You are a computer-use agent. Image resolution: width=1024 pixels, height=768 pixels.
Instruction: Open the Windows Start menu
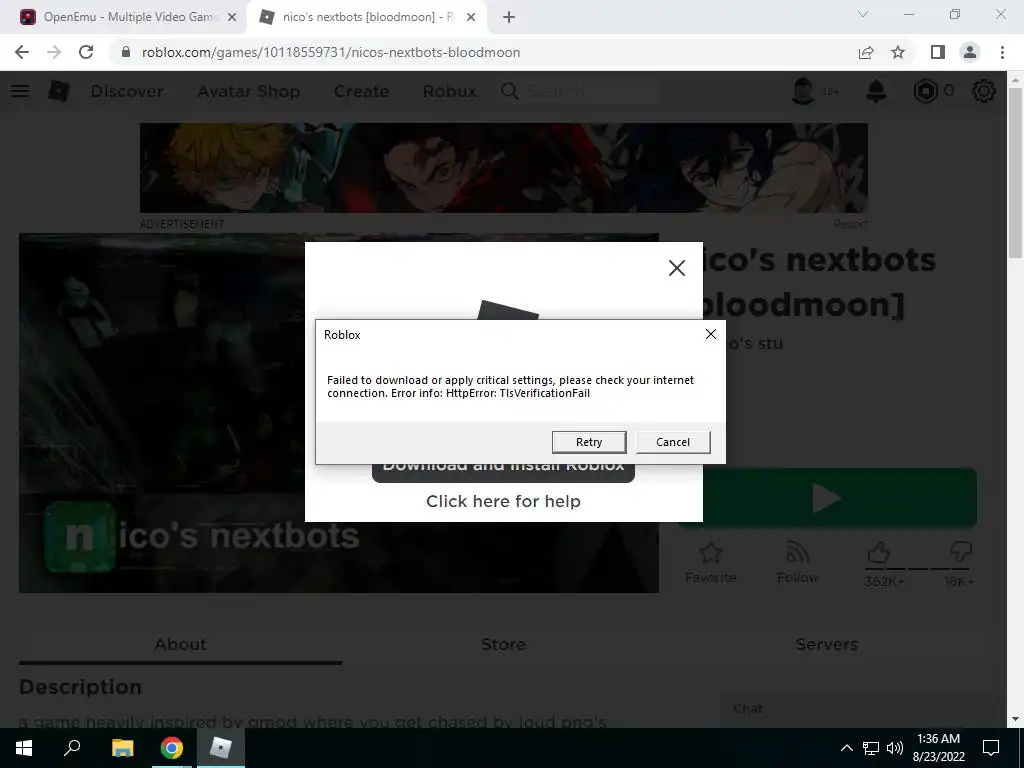[24, 748]
